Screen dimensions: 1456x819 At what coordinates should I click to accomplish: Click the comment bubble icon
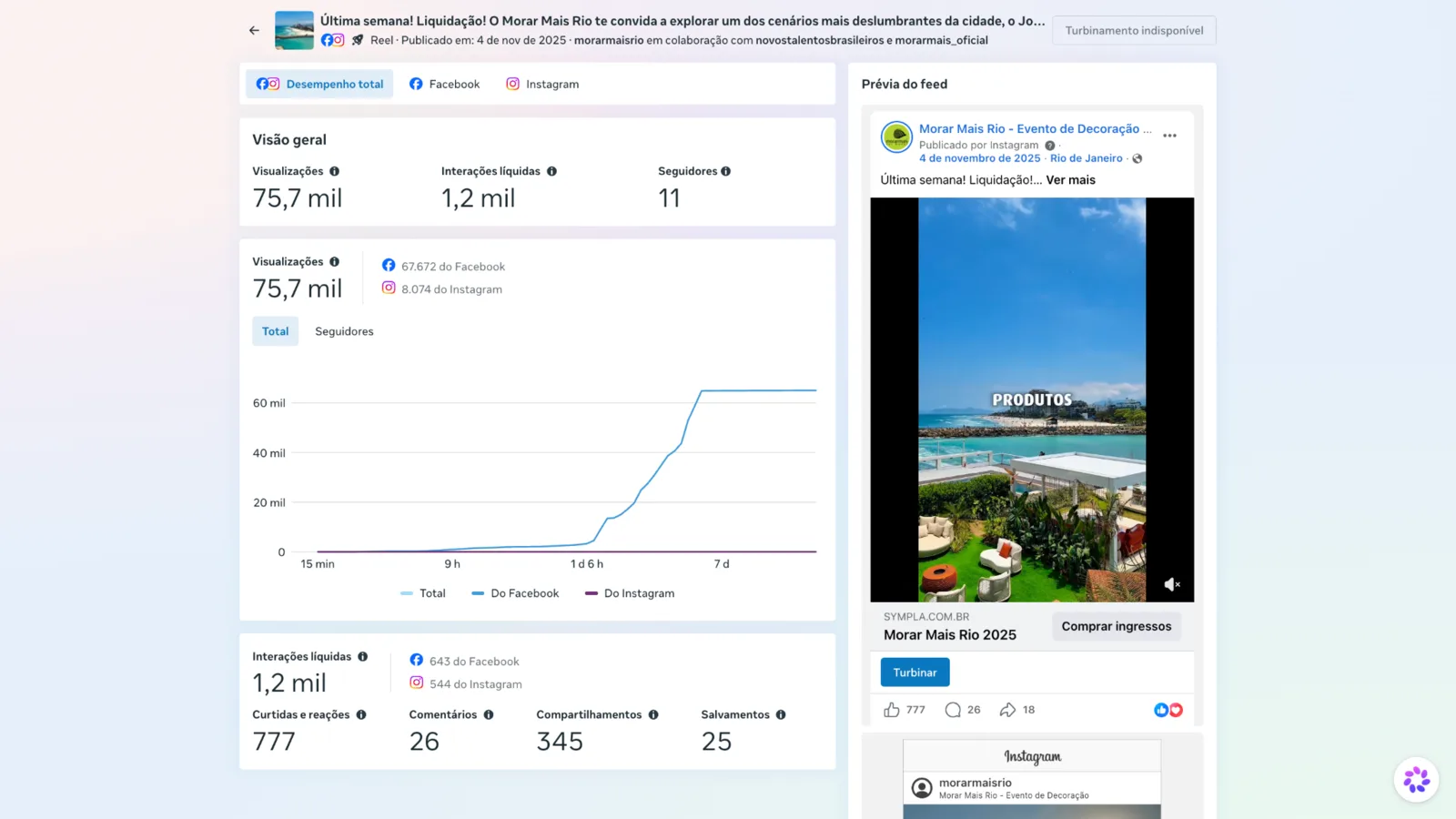tap(953, 710)
